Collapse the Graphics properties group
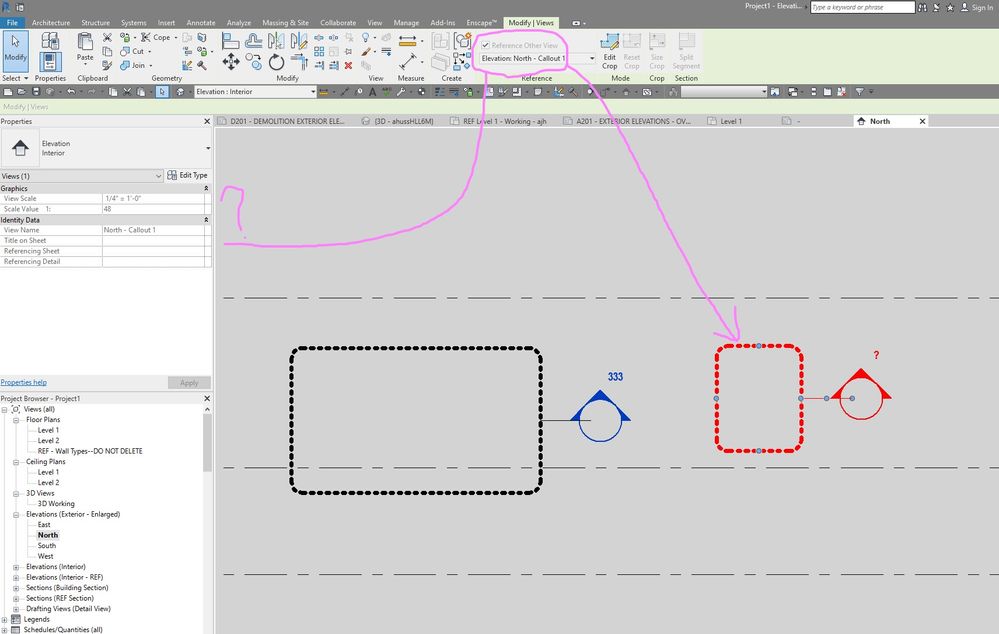The height and width of the screenshot is (634, 999). [x=206, y=189]
